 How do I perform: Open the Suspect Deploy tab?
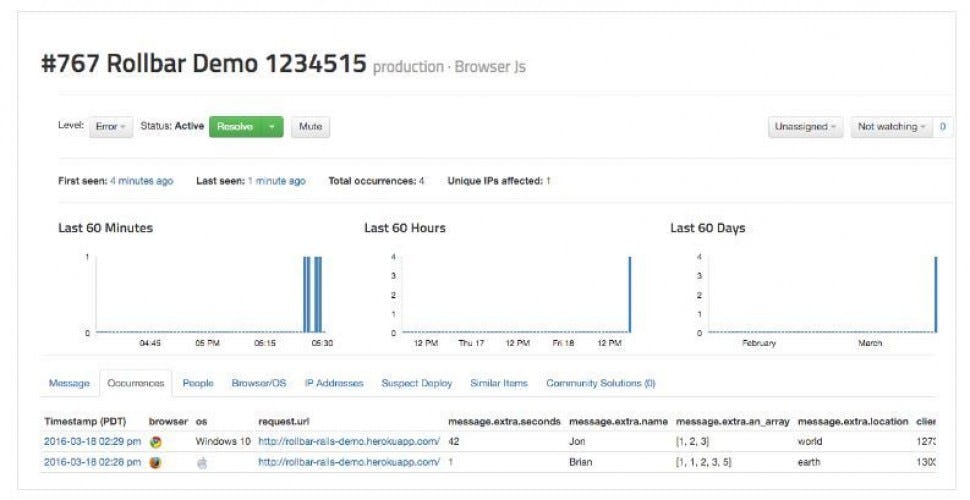(417, 384)
